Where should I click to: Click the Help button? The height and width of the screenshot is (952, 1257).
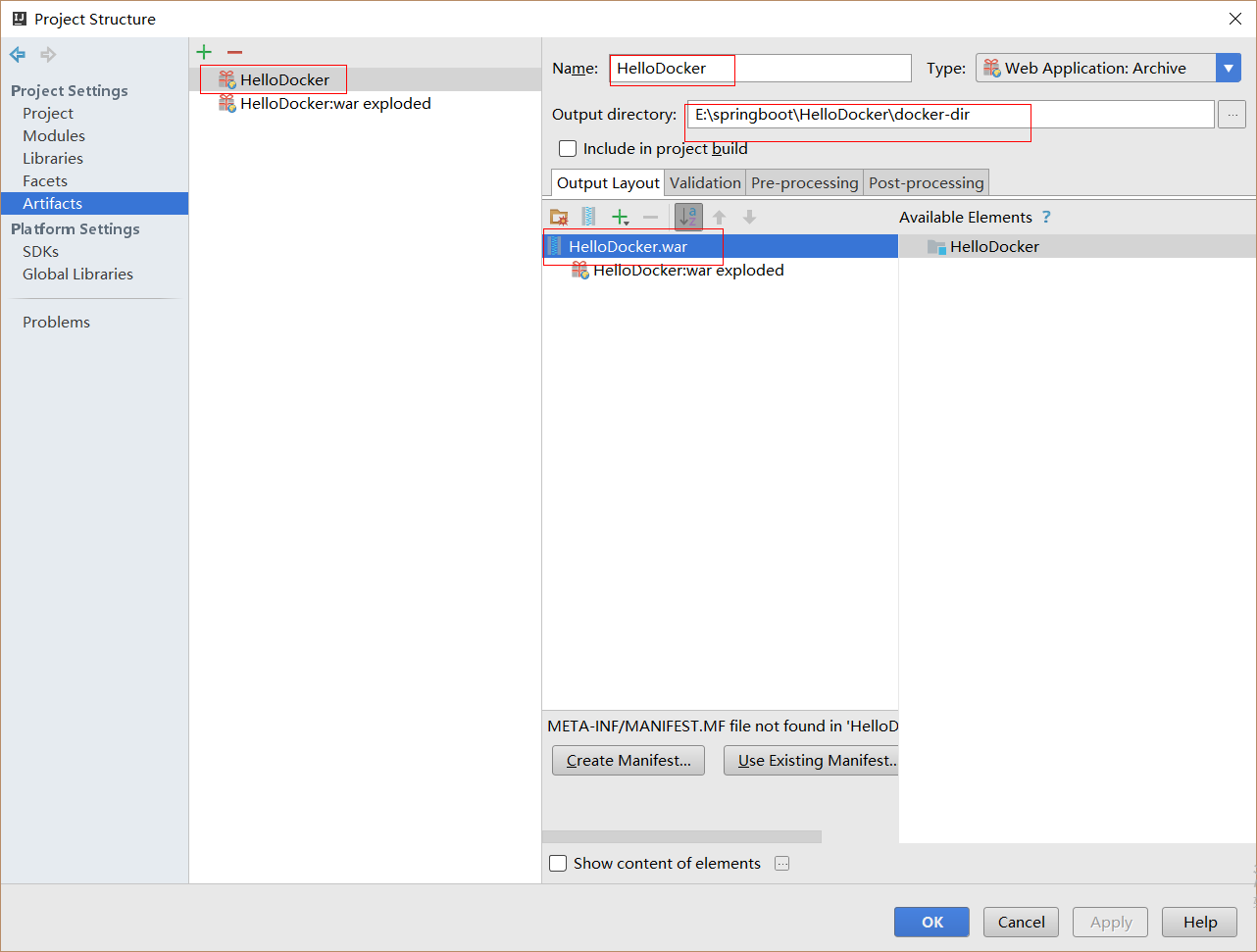(x=1199, y=922)
